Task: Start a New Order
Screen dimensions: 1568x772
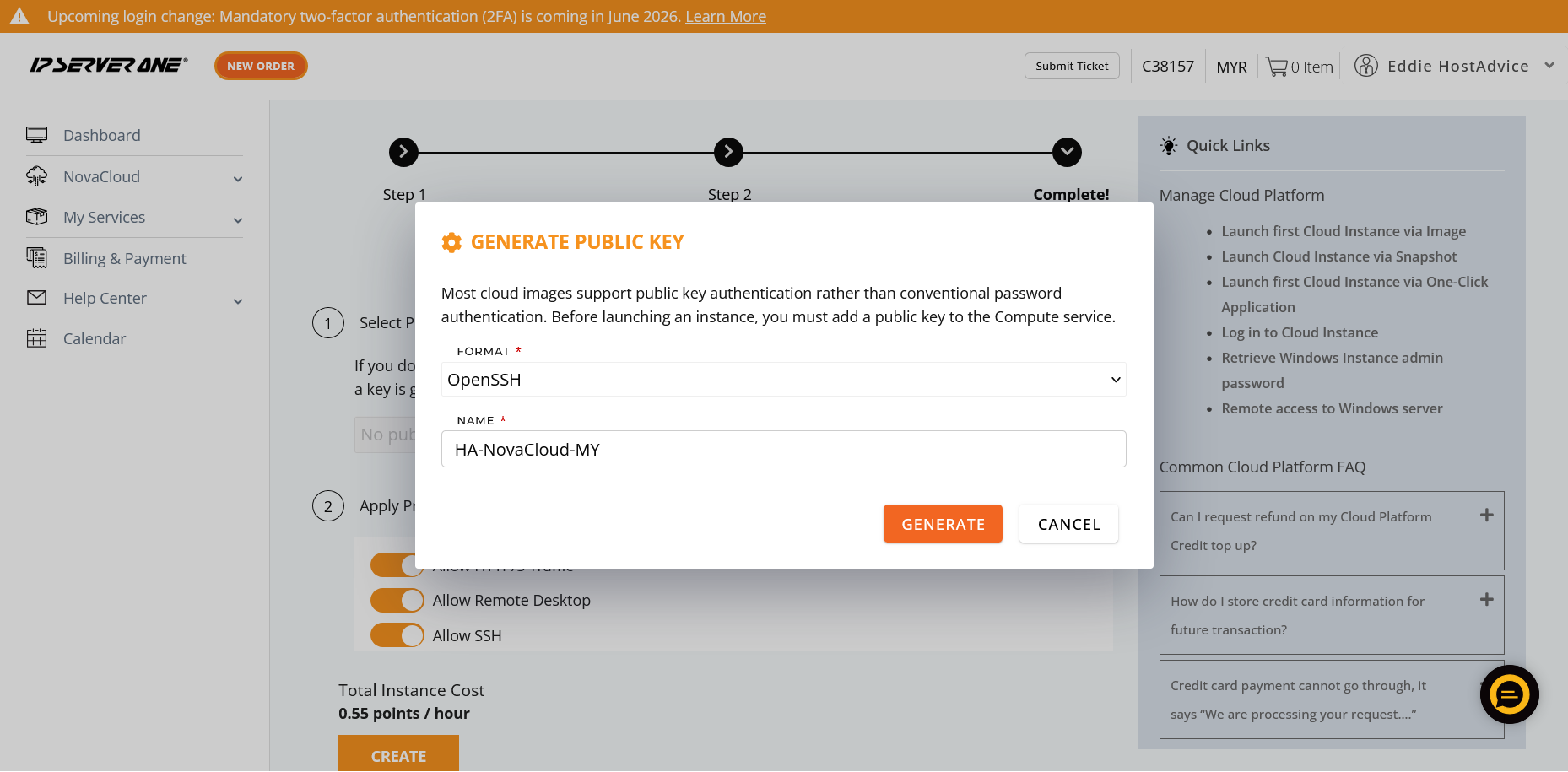Action: click(x=261, y=66)
